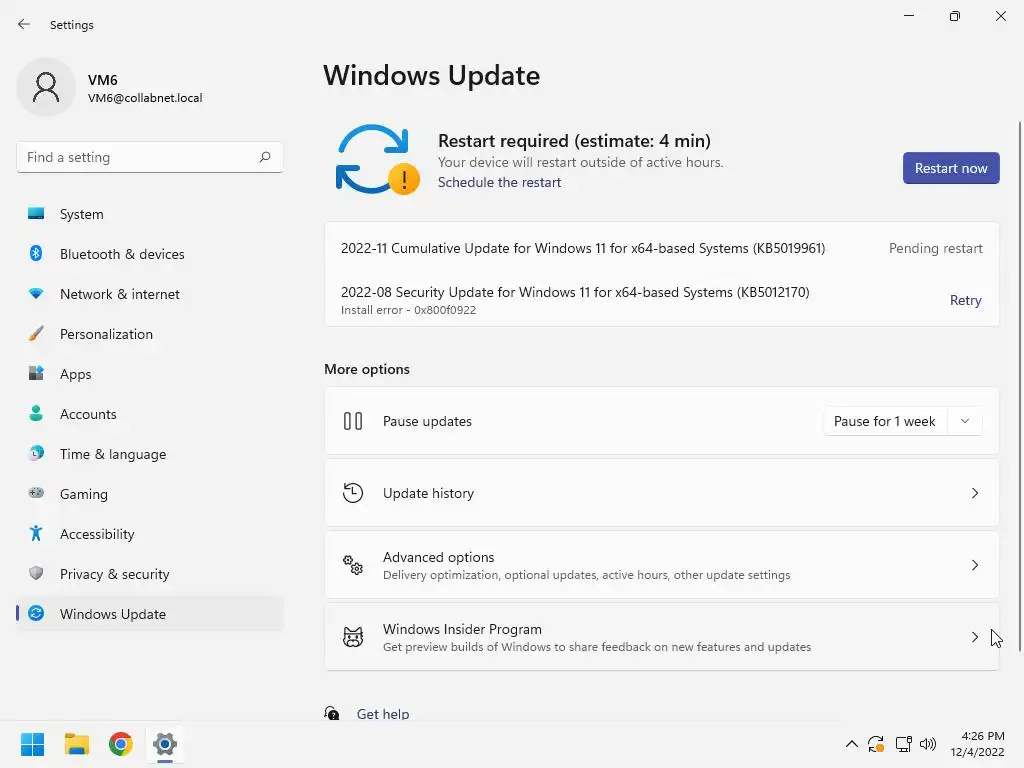This screenshot has width=1024, height=768.
Task: Click the Pause updates icon
Action: 353,421
